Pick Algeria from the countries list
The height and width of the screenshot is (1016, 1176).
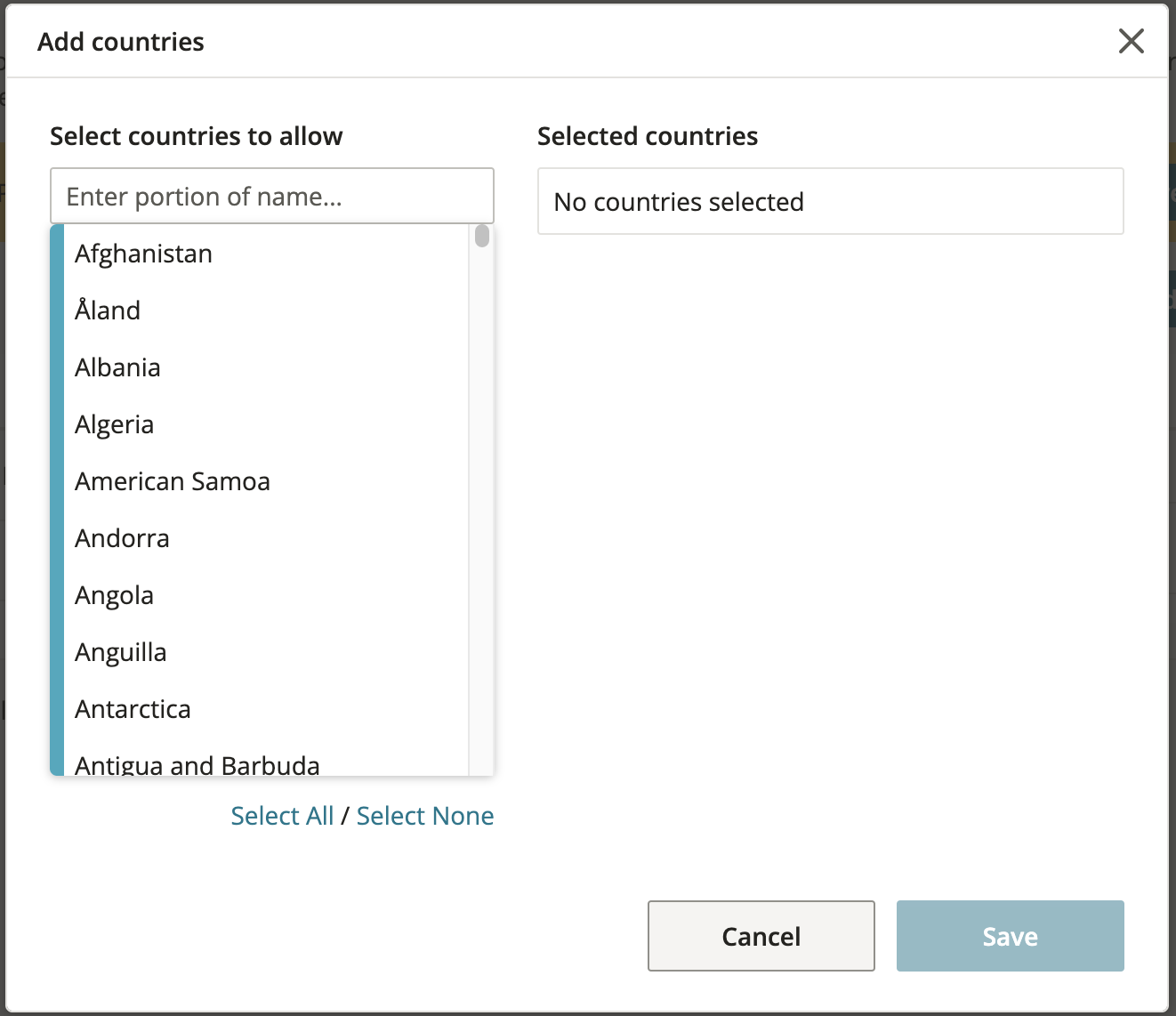[265, 424]
